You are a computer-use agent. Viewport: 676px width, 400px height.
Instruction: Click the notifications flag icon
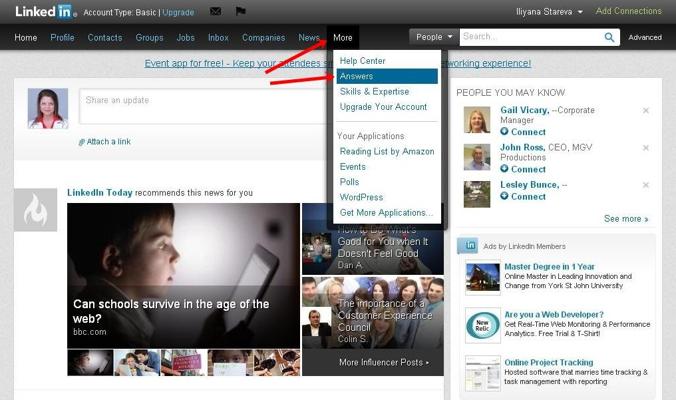click(241, 11)
